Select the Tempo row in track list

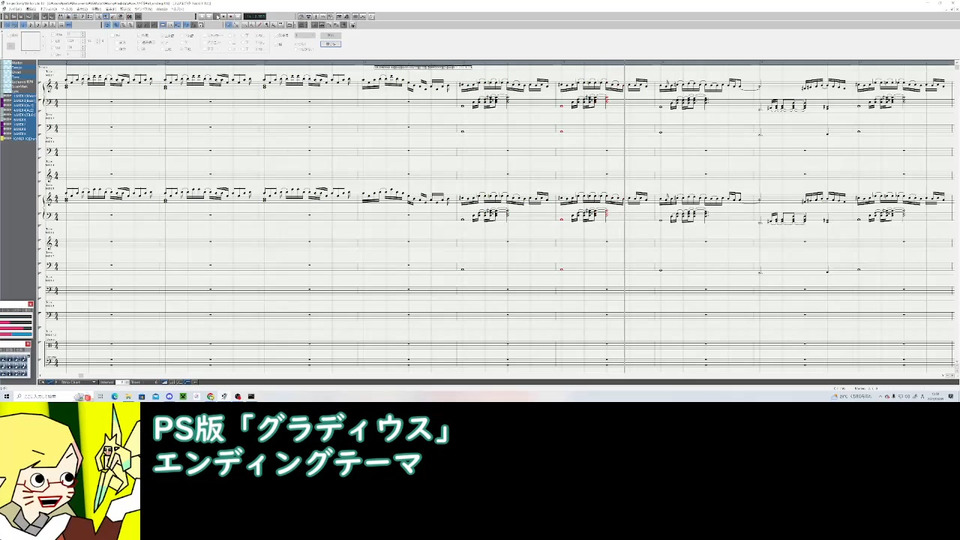pos(24,67)
